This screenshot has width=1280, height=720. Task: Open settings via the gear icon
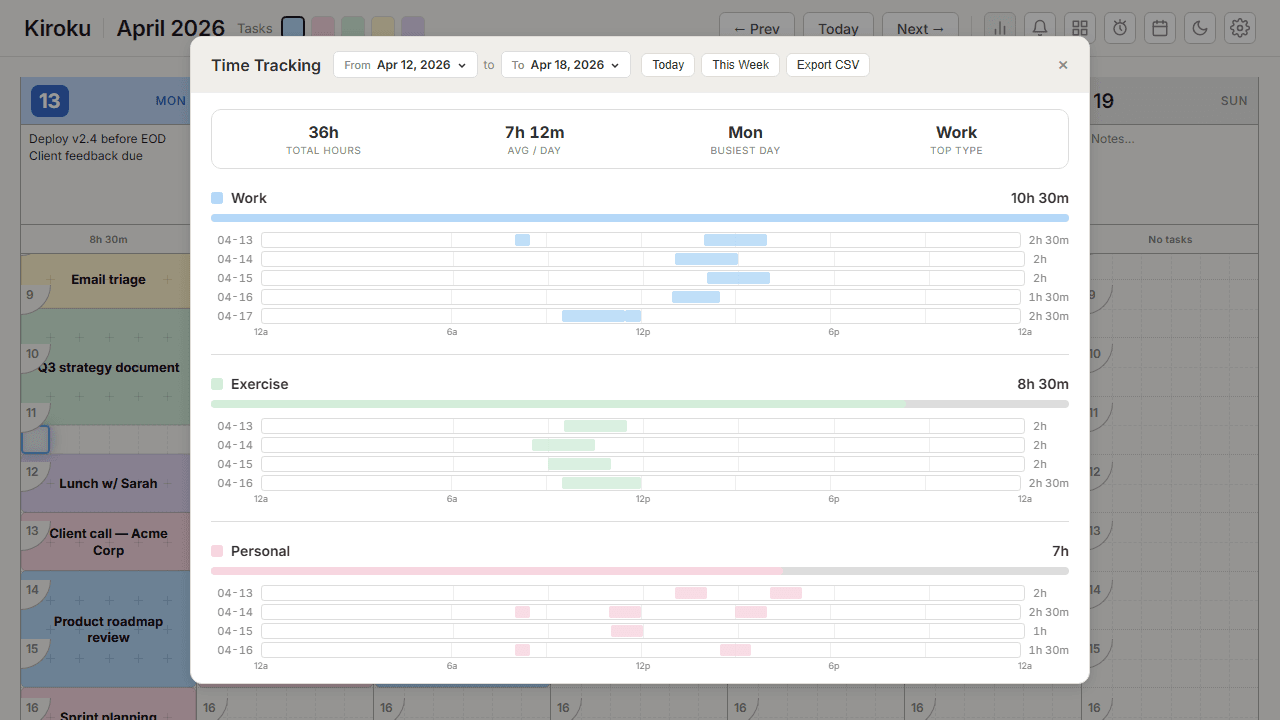(1239, 28)
